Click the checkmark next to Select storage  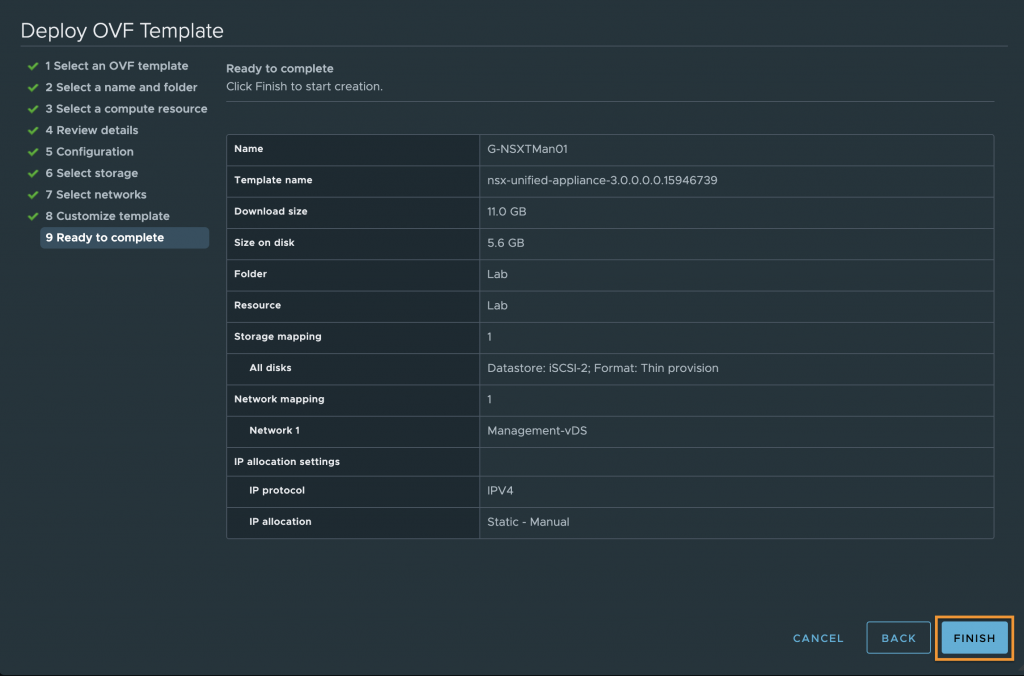tap(33, 173)
